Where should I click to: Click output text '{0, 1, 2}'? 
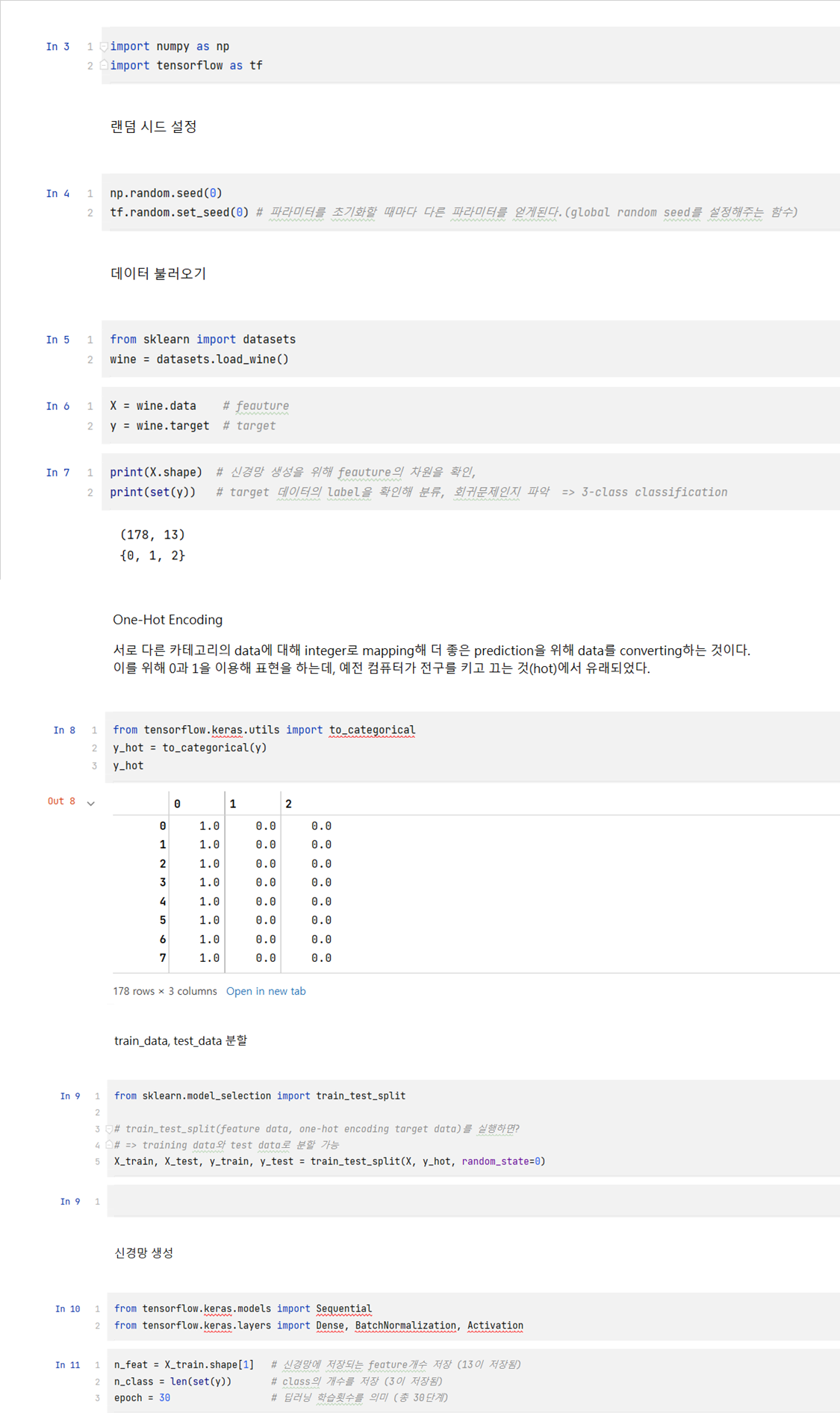click(x=152, y=556)
